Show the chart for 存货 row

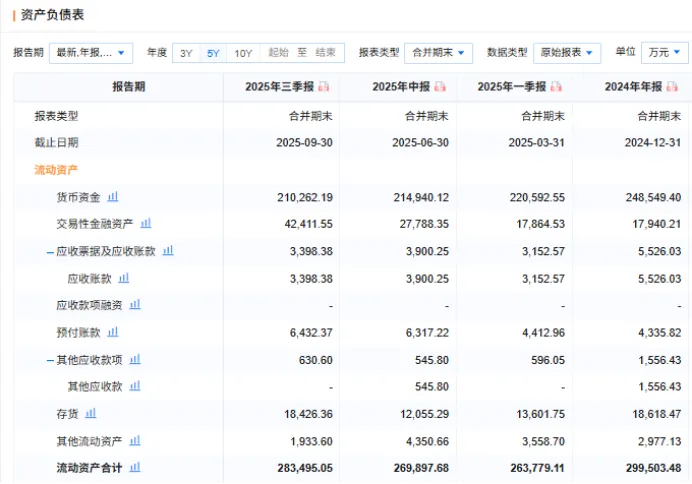[x=91, y=412]
